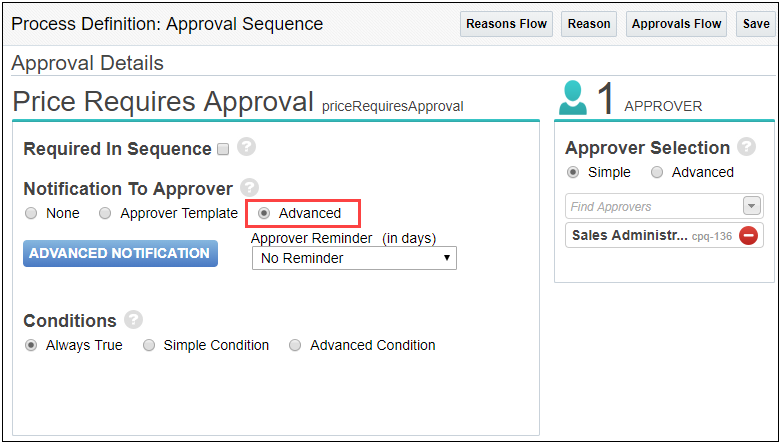Click help icon beside Required In Sequence
Viewport: 781px width, 444px height.
[247, 147]
